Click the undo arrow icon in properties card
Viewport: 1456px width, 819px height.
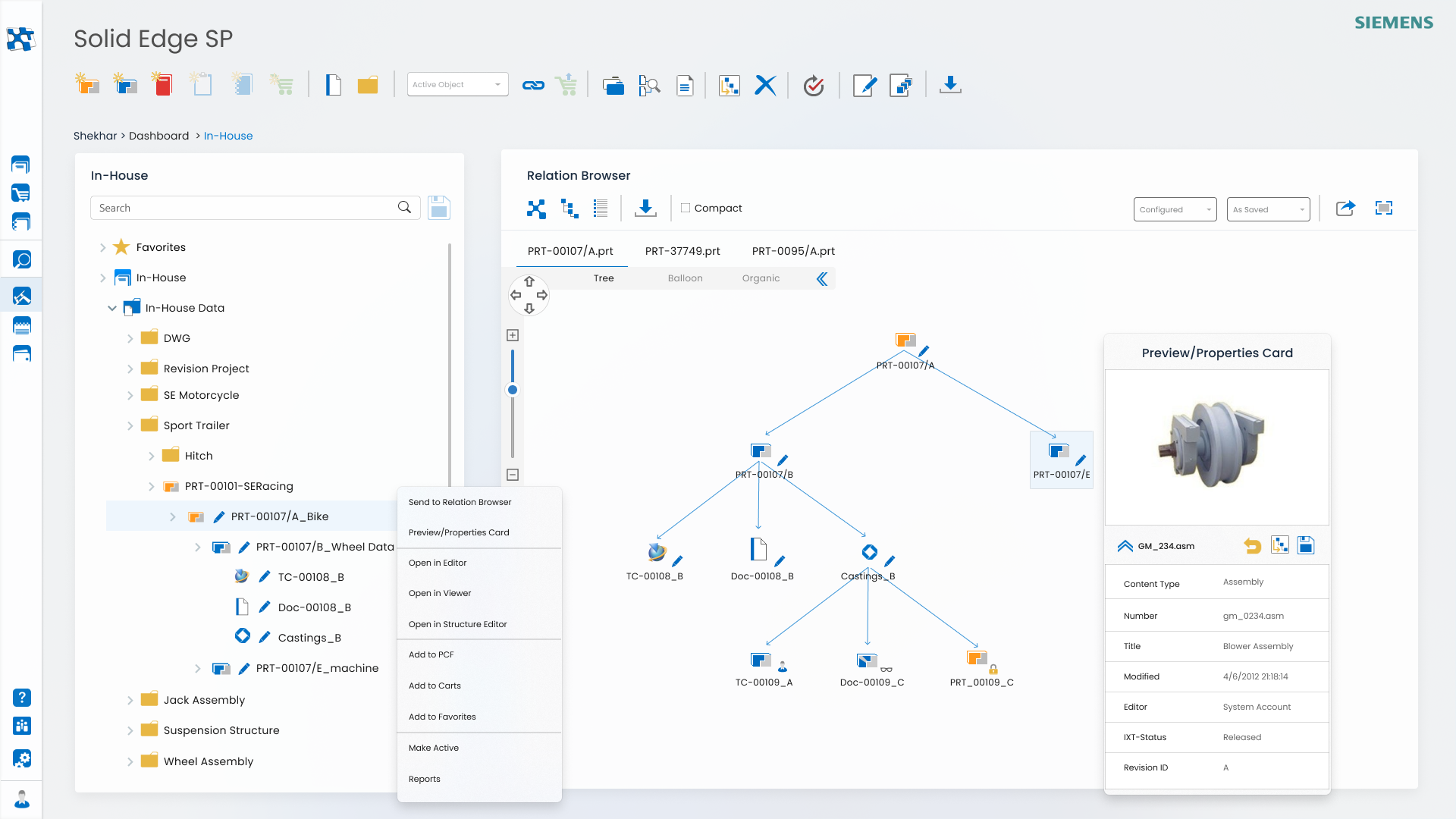(x=1253, y=546)
